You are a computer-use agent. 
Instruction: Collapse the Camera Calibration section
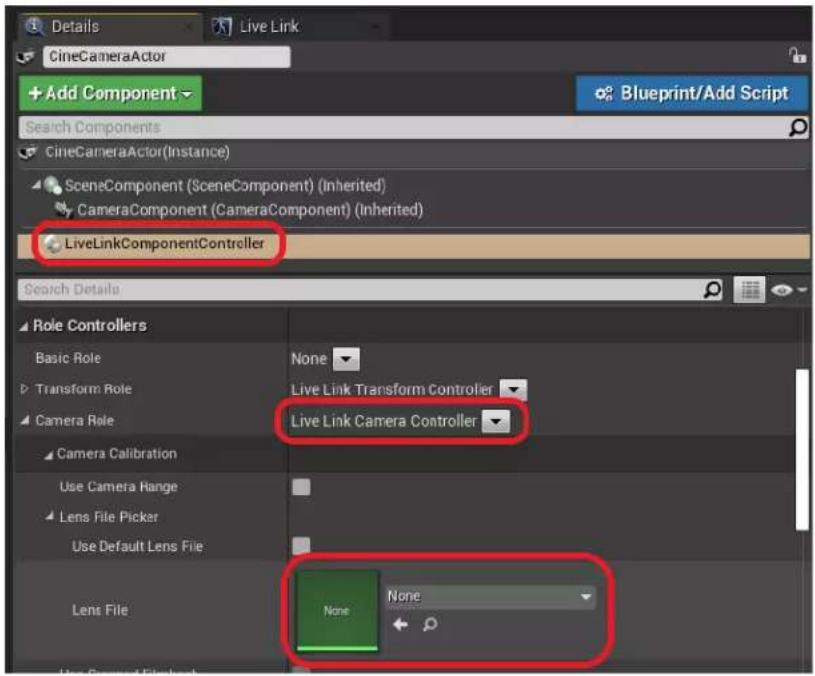[x=48, y=455]
